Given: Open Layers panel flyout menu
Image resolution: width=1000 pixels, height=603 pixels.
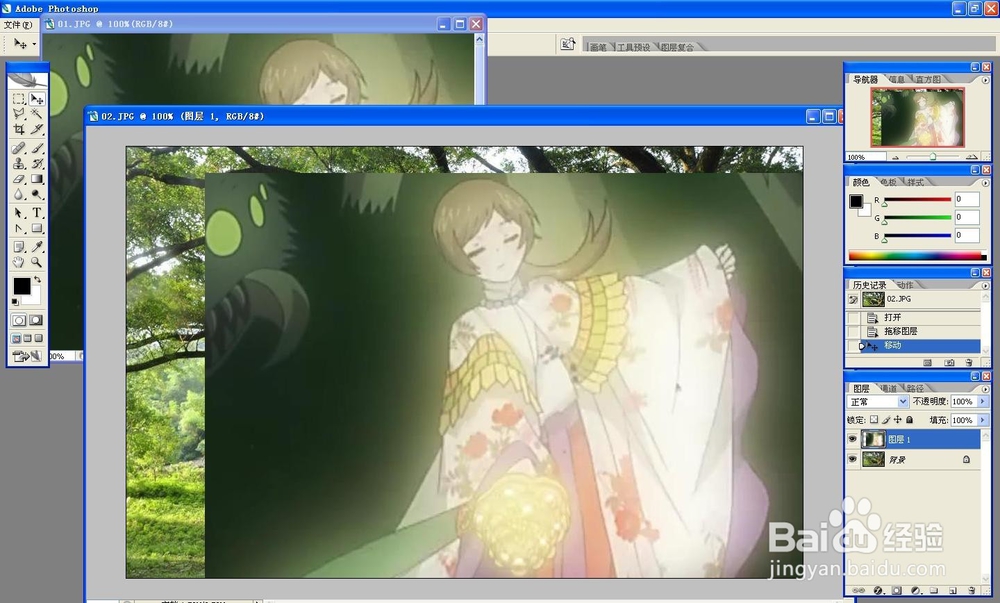Looking at the screenshot, I should click(x=985, y=389).
